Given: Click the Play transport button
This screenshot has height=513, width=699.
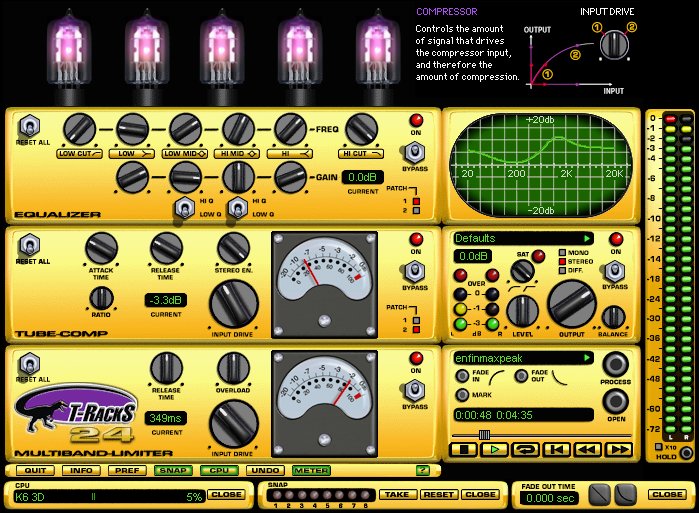Looking at the screenshot, I should [494, 450].
